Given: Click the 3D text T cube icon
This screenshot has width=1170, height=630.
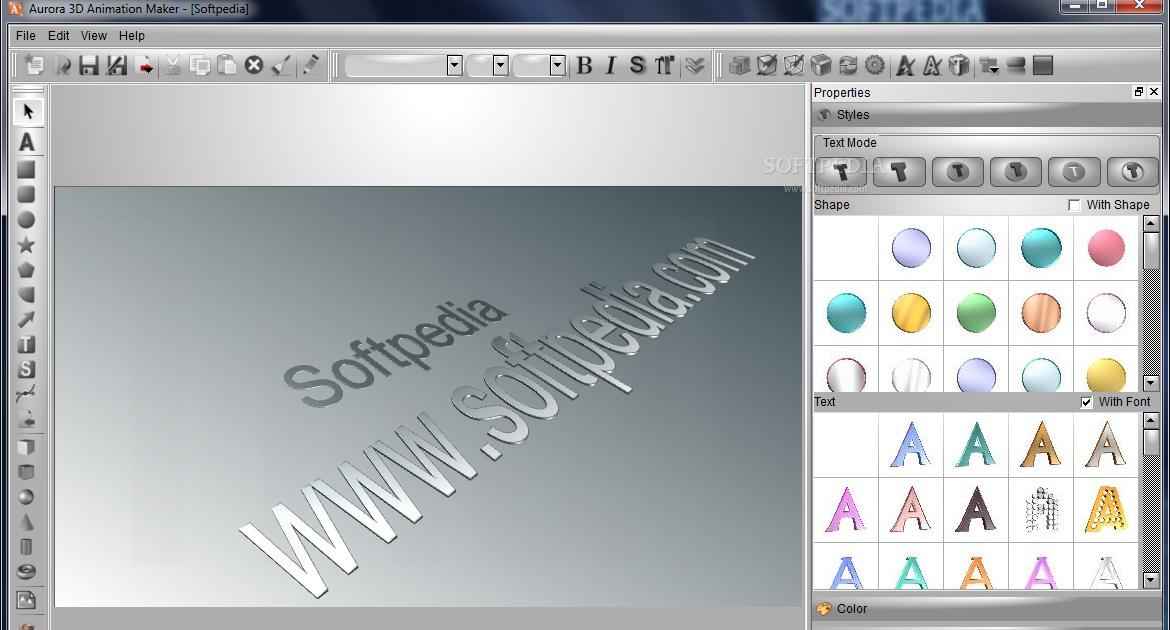Looking at the screenshot, I should point(960,66).
